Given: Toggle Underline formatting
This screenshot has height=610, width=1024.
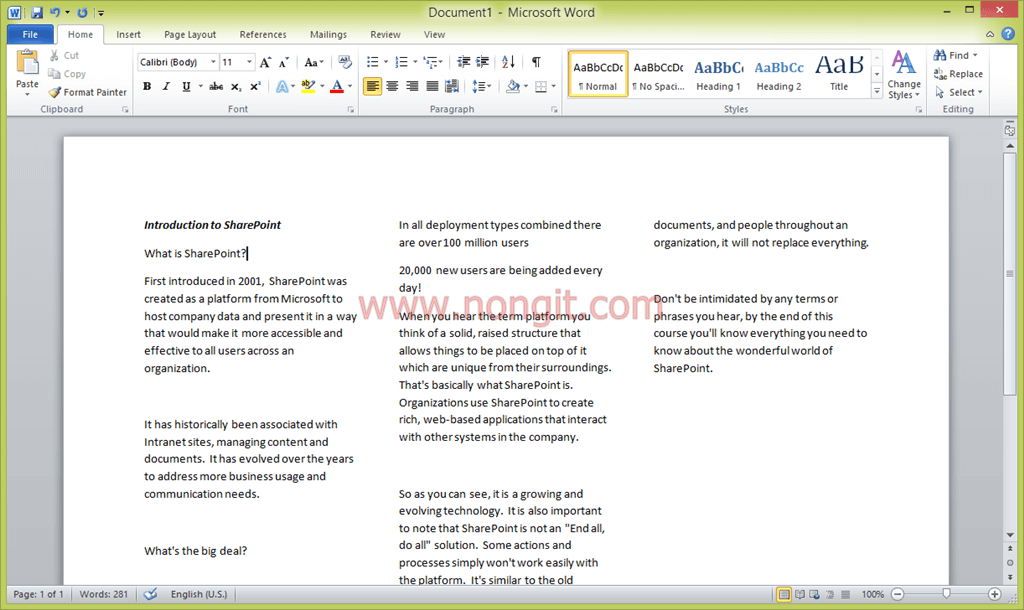Looking at the screenshot, I should 185,87.
